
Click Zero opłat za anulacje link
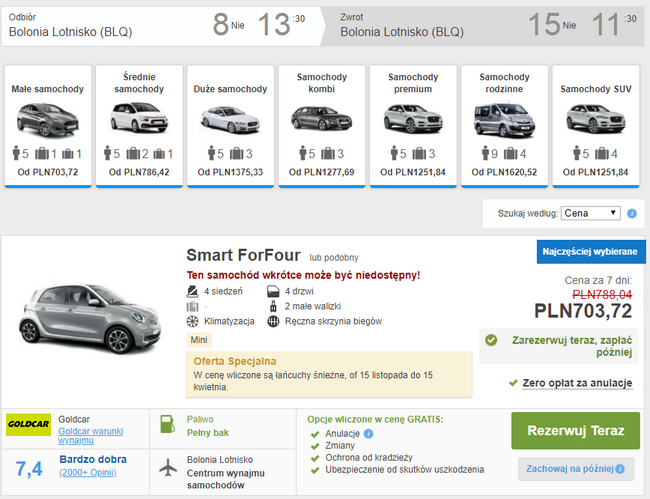point(577,383)
